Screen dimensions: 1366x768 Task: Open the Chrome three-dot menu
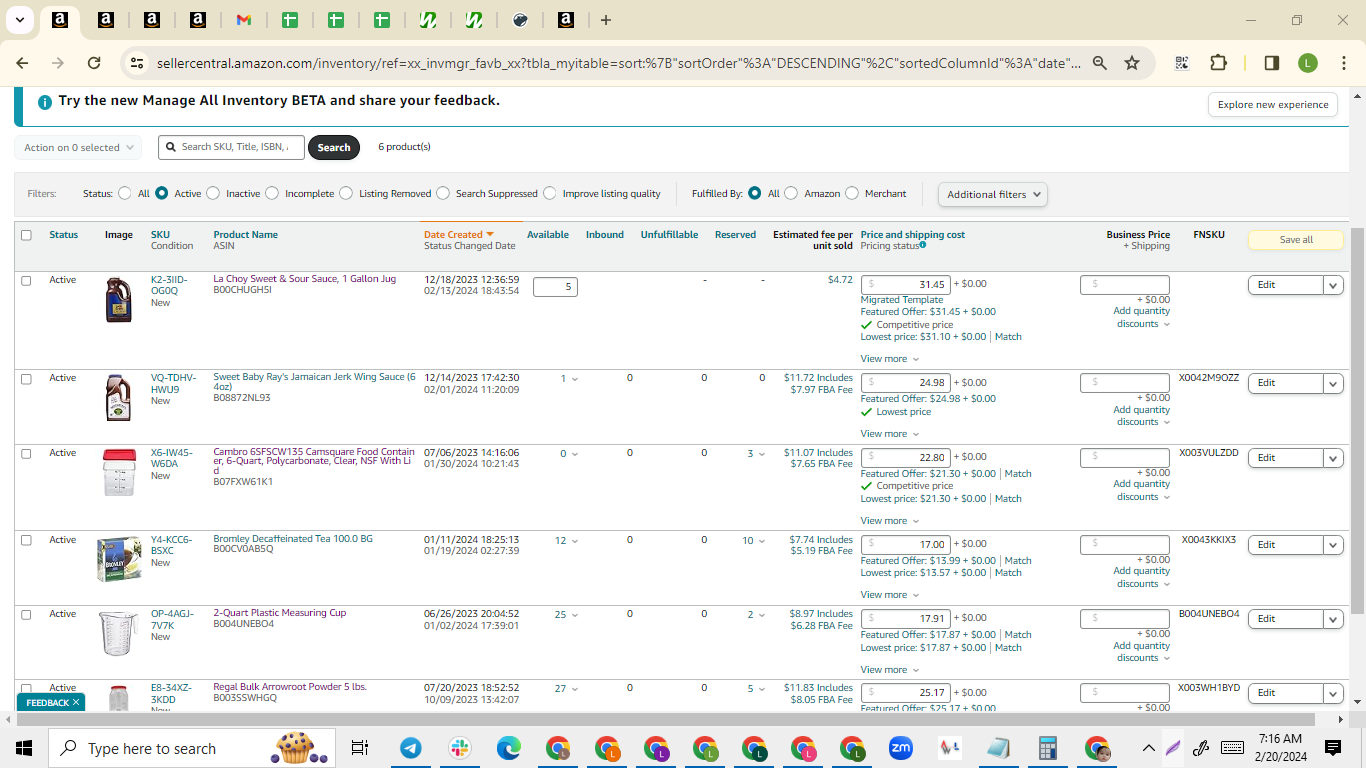pos(1343,63)
